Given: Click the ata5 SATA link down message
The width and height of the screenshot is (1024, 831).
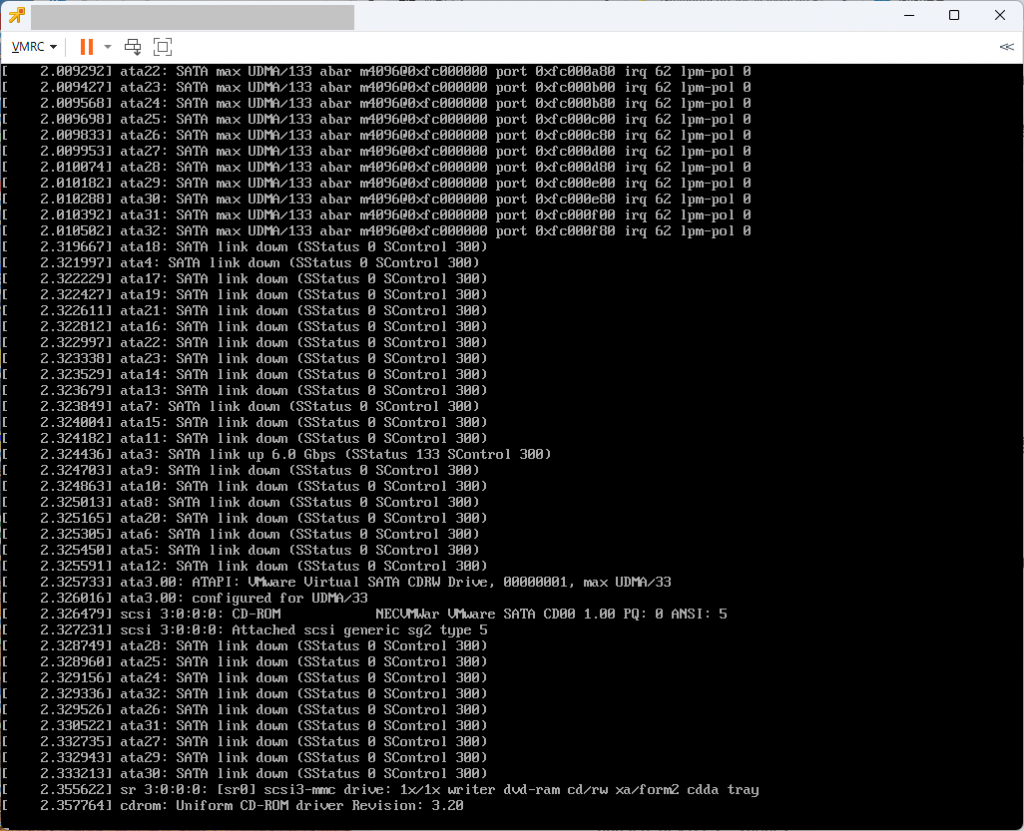Looking at the screenshot, I should tap(241, 550).
